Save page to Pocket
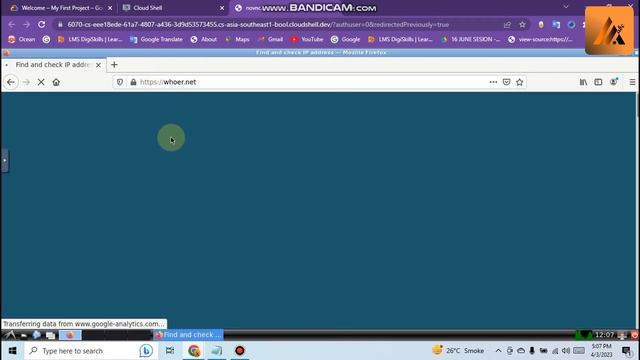This screenshot has height=360, width=640. [507, 82]
